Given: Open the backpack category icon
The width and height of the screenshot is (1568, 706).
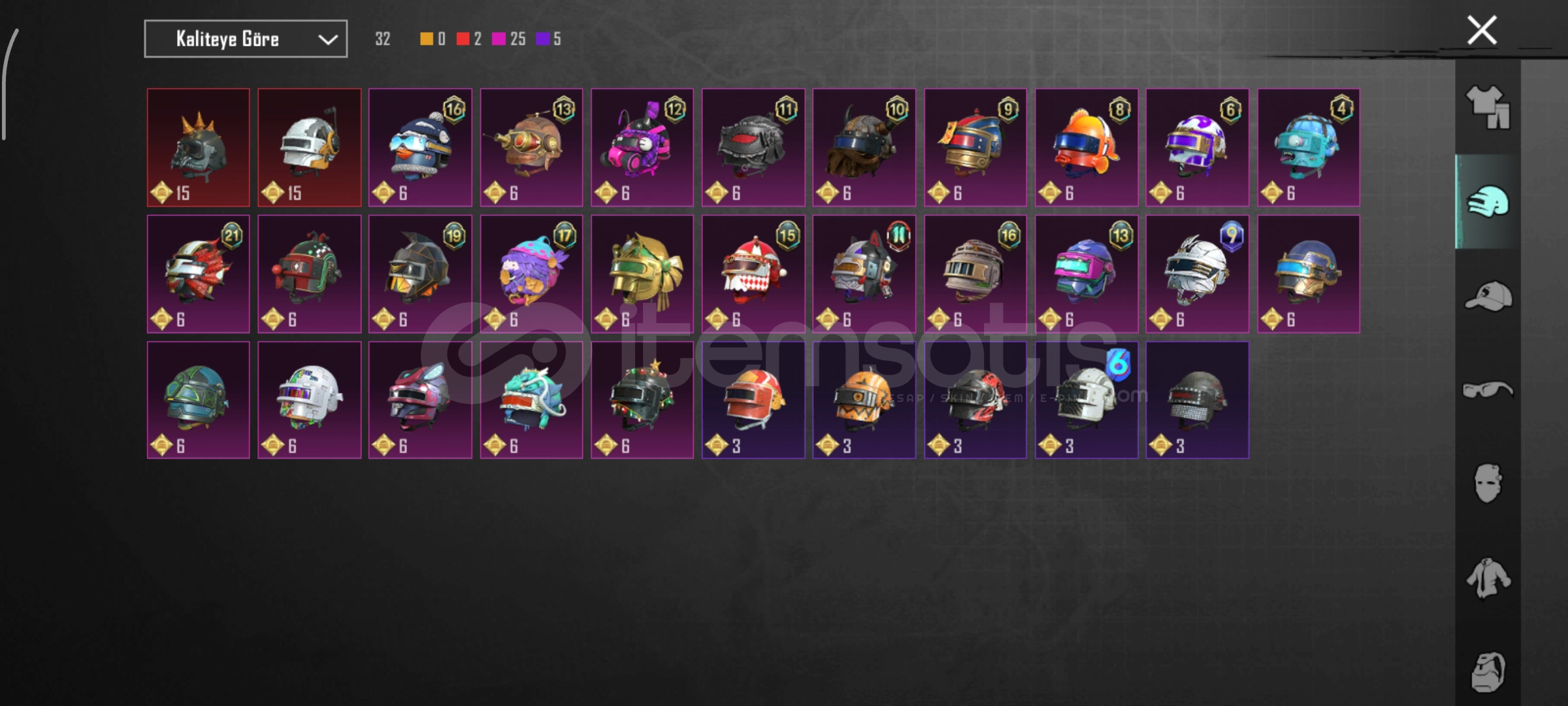Looking at the screenshot, I should coord(1488,672).
